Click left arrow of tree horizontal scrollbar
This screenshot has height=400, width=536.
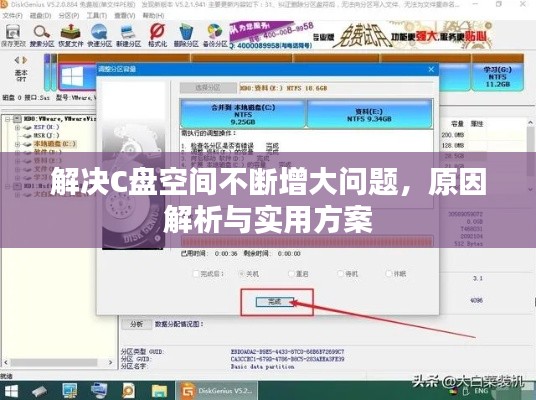point(6,362)
